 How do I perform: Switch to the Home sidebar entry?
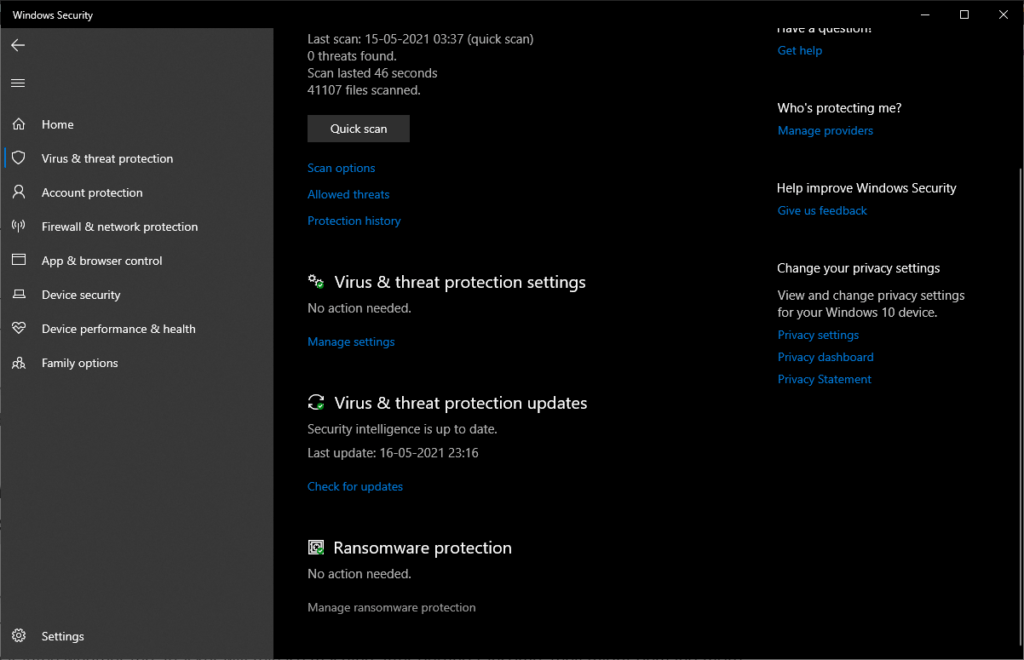click(x=57, y=123)
